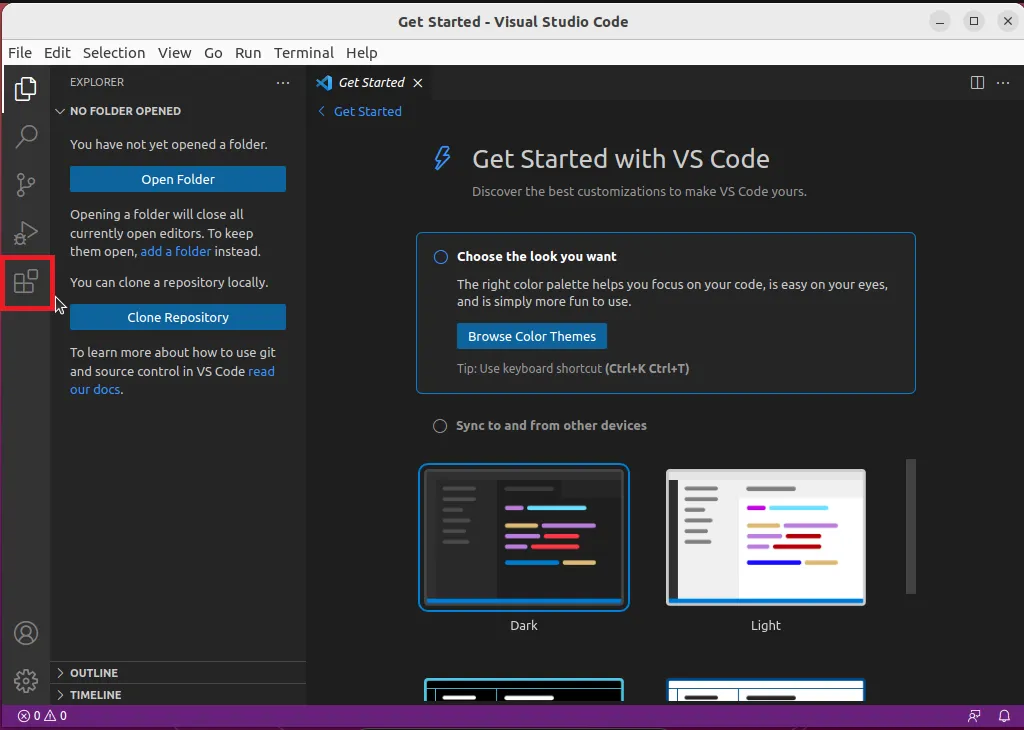
Task: Open the Edit menu
Action: pyautogui.click(x=57, y=53)
